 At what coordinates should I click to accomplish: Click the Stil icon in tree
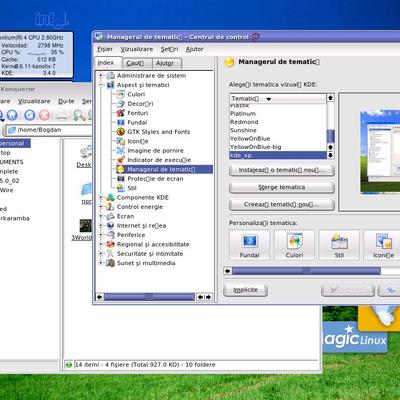[121, 188]
